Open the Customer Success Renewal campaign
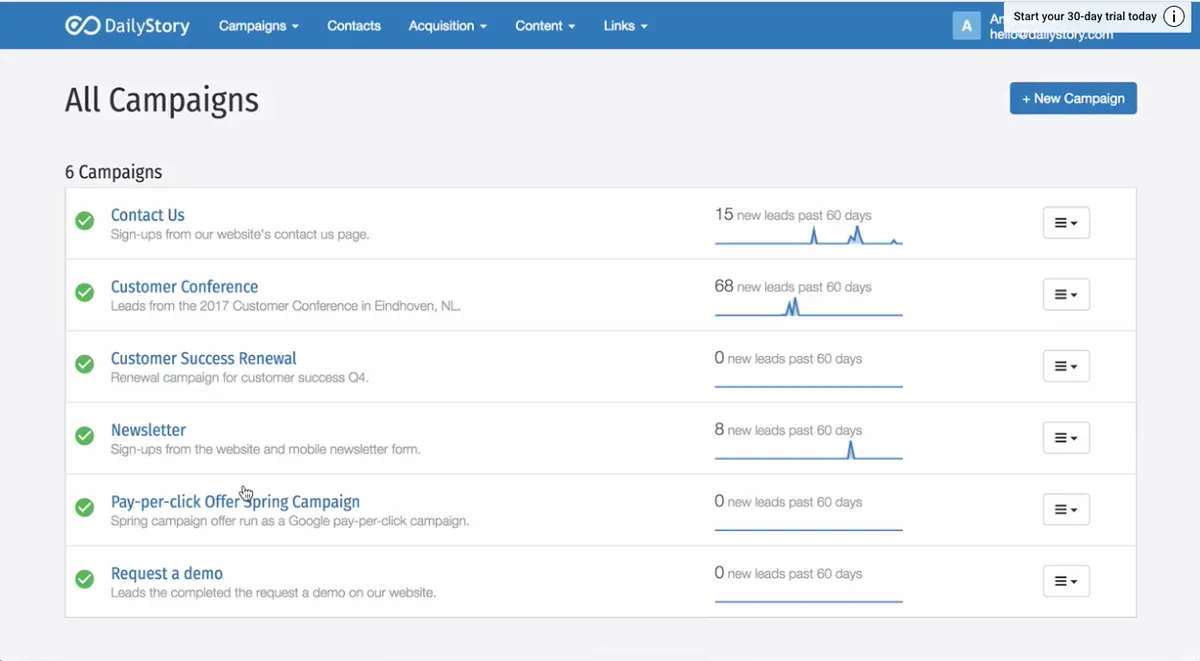 coord(204,358)
